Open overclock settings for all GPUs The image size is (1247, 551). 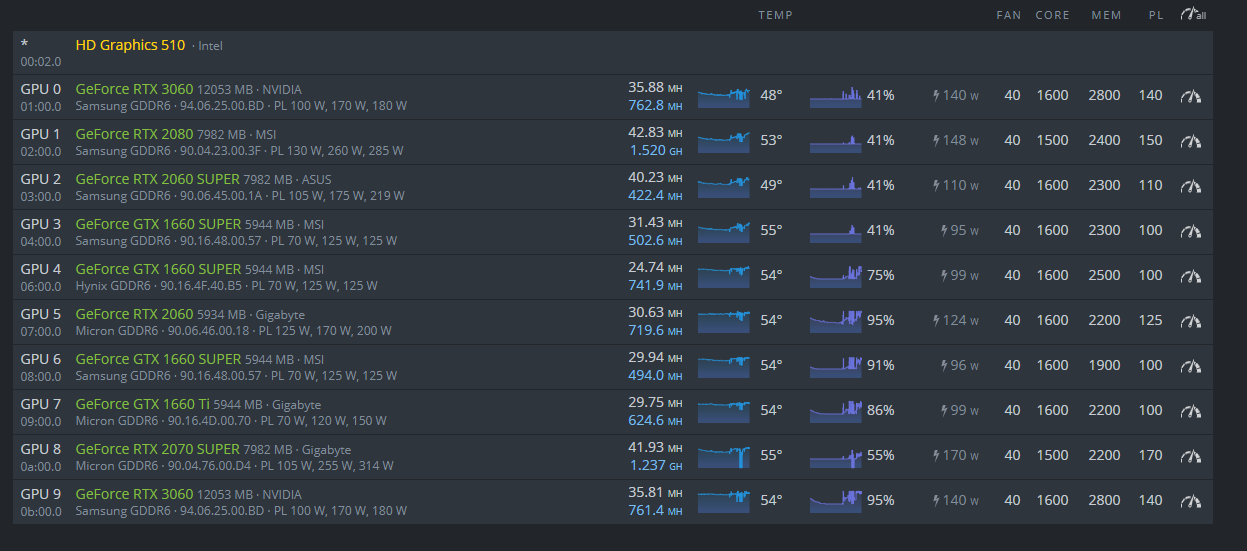tap(1192, 15)
